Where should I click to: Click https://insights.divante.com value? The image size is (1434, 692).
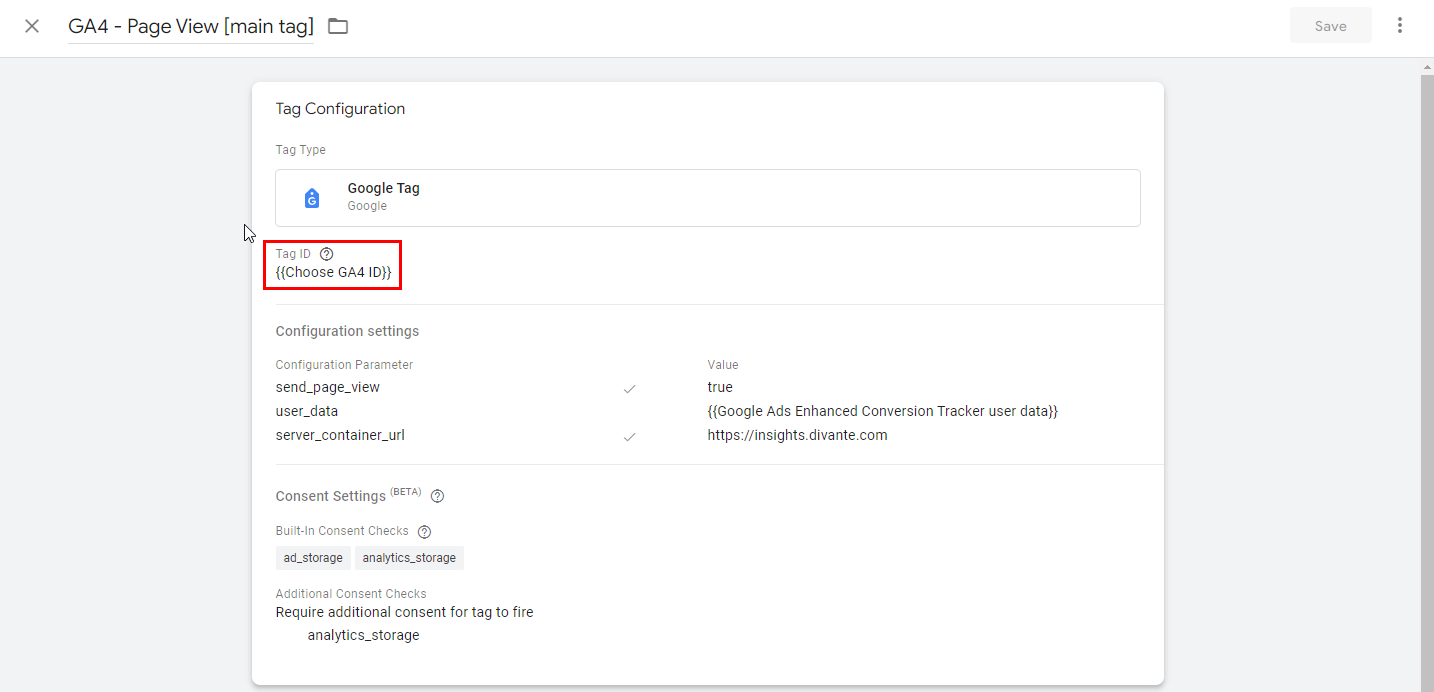pos(797,435)
